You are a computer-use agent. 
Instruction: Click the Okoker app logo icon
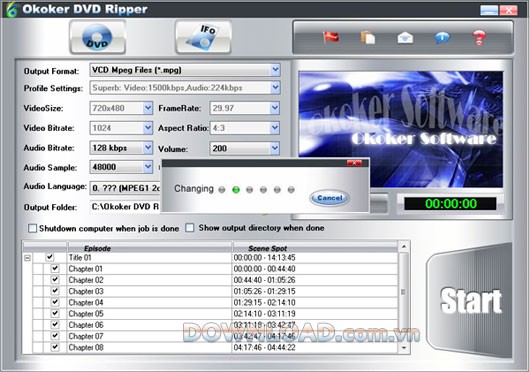11,9
